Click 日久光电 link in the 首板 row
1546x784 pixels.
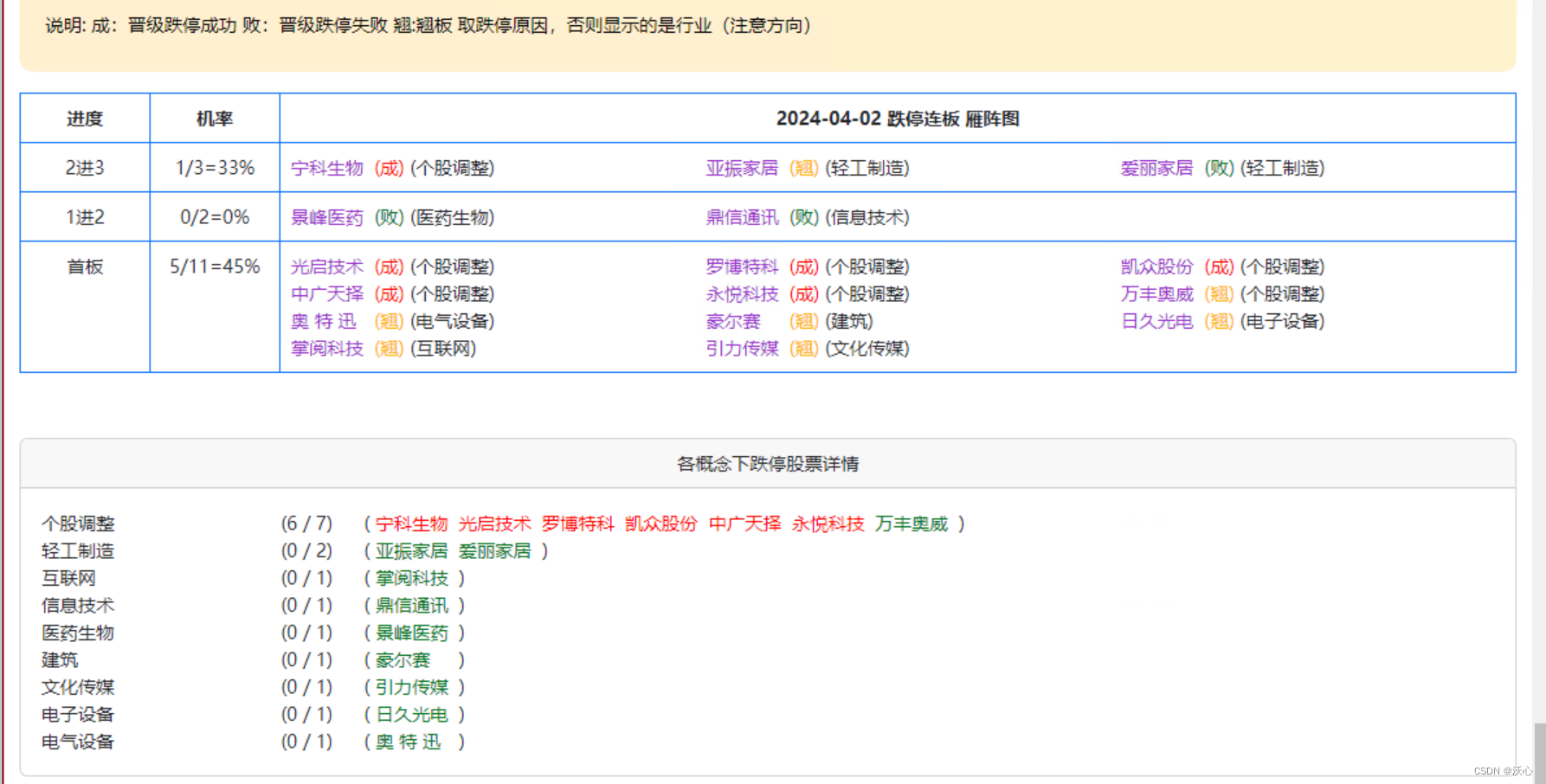click(1156, 321)
